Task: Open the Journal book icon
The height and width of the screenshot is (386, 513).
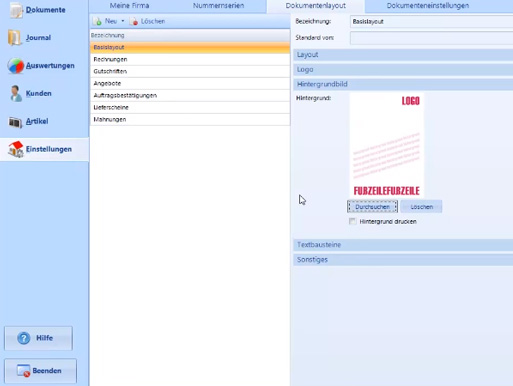Action: pos(15,37)
